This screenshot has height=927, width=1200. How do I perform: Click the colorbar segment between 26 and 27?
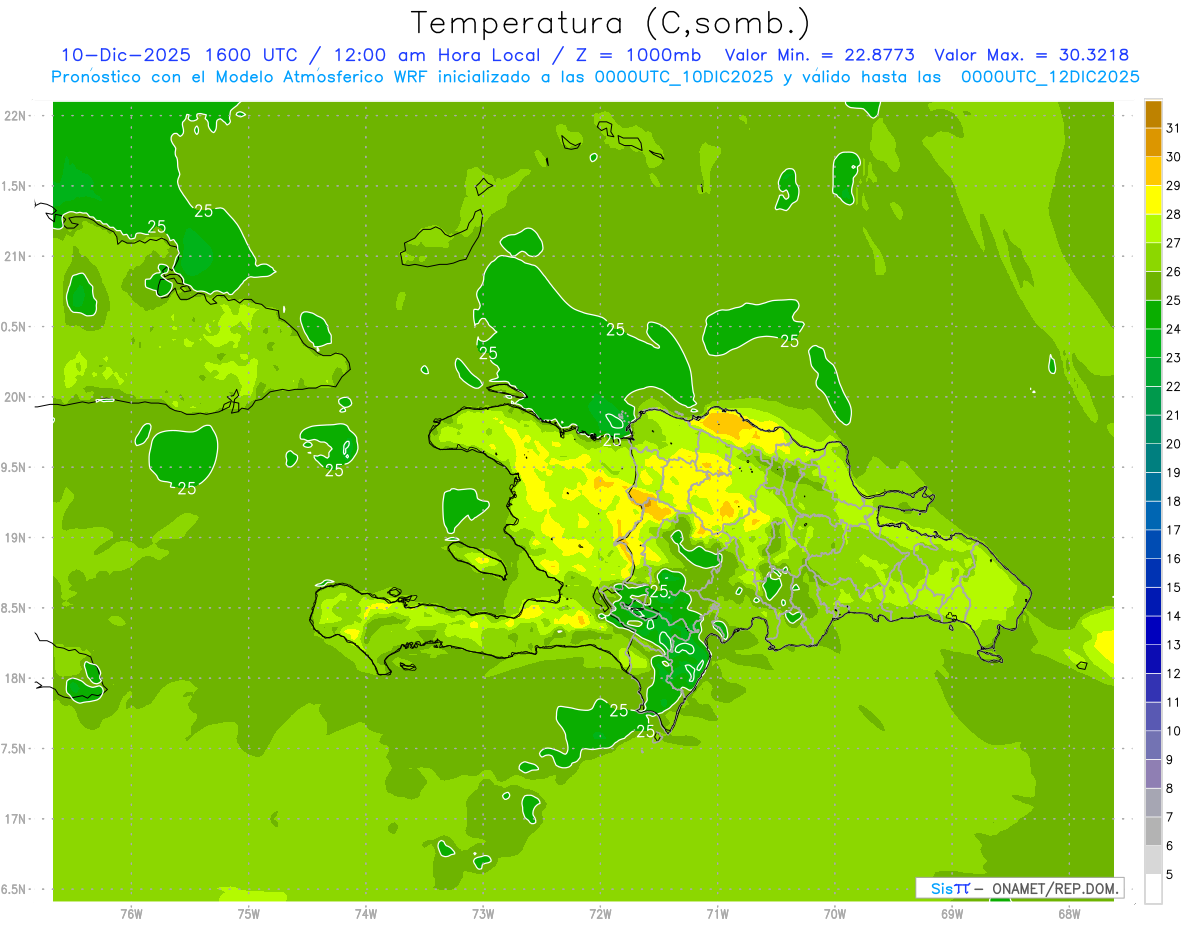tap(1153, 258)
